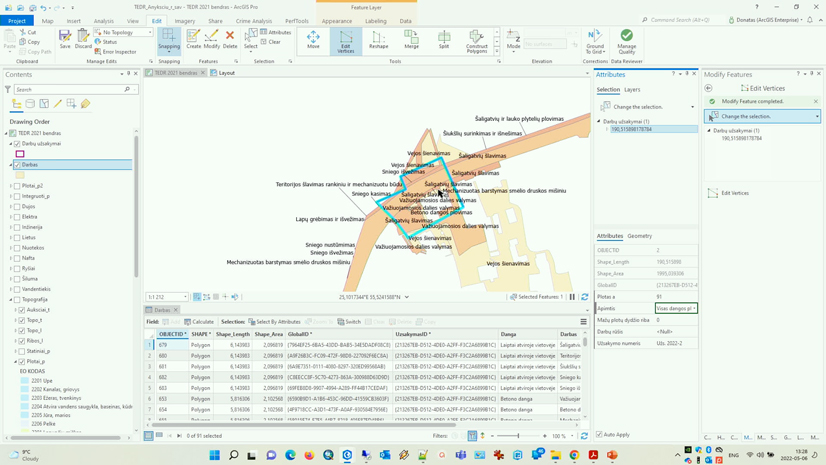Screen dimensions: 826x465
Task: Choose the Move tool
Action: click(x=313, y=40)
